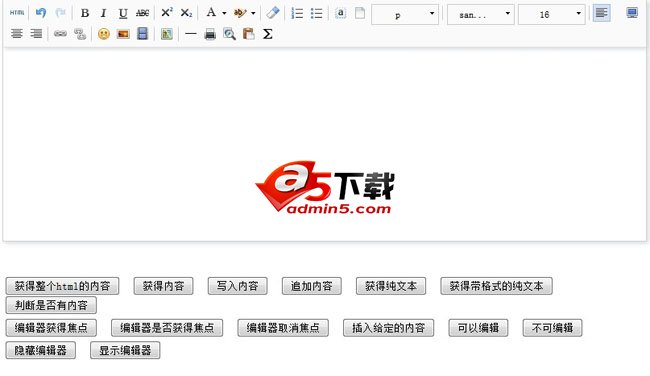Insert a video with film icon
The image size is (650, 376).
pyautogui.click(x=142, y=34)
